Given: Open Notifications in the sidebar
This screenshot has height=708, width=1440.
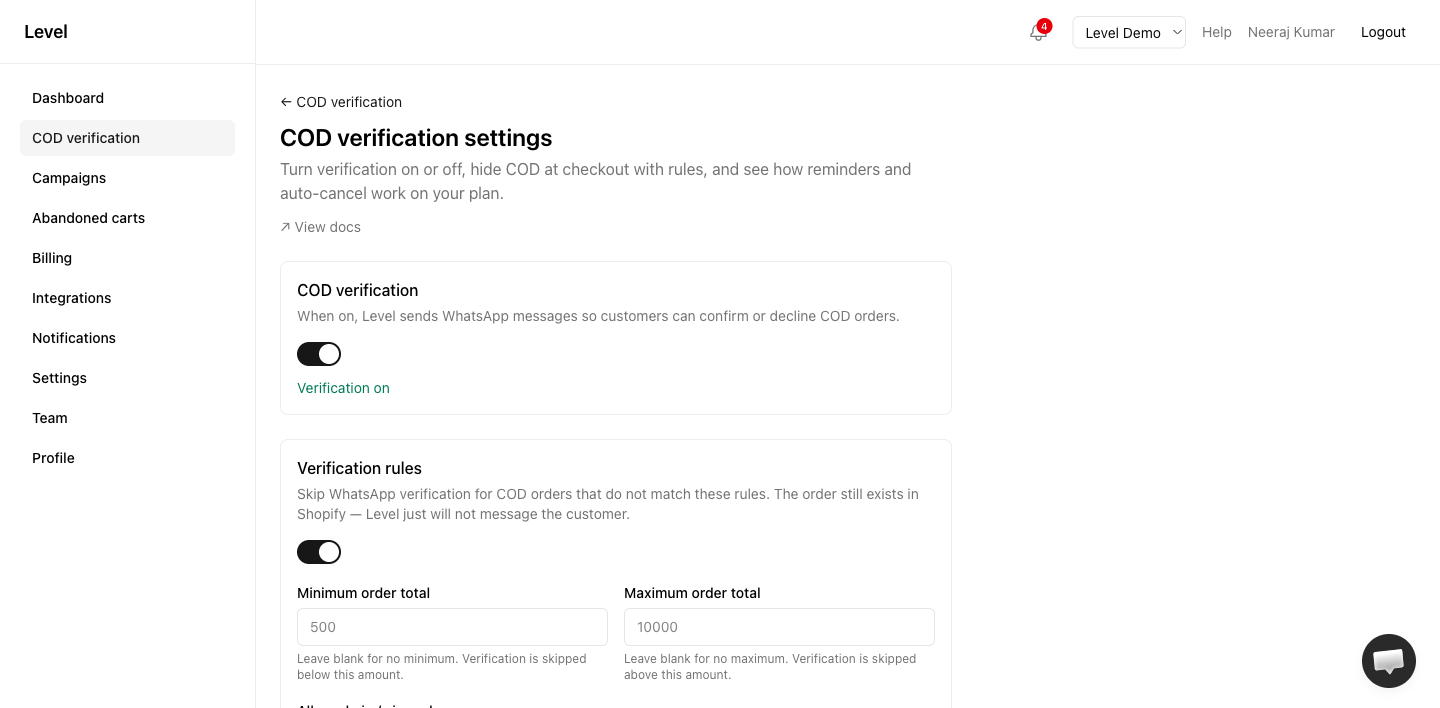Looking at the screenshot, I should 127,338.
